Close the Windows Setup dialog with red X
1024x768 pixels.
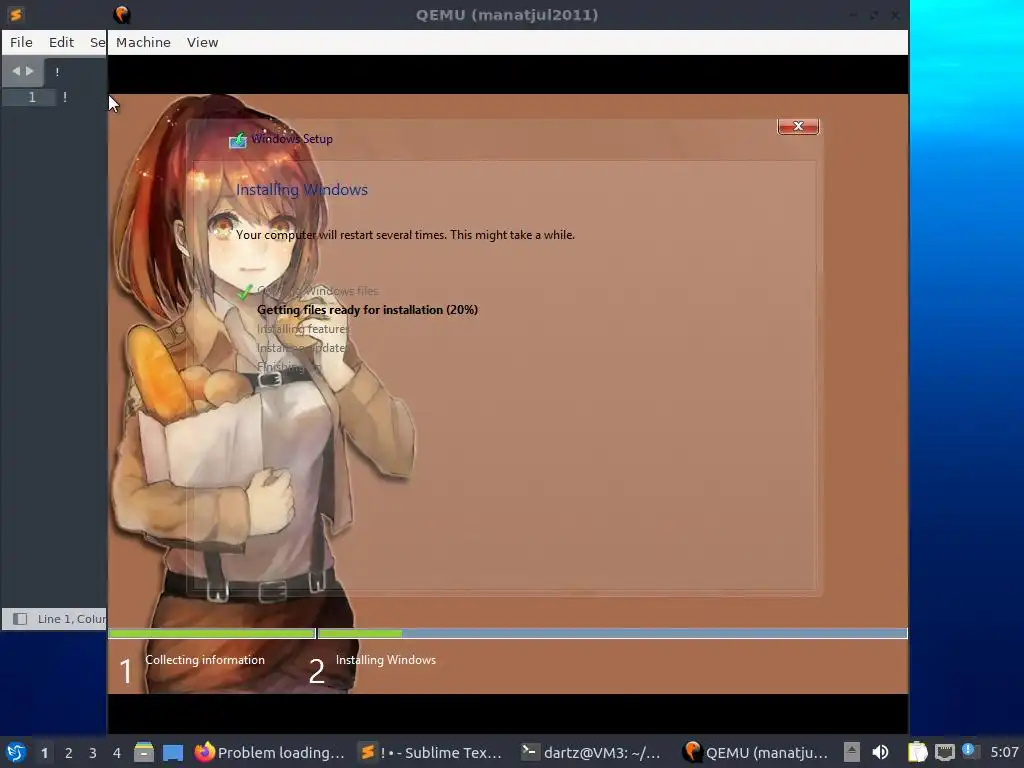798,126
